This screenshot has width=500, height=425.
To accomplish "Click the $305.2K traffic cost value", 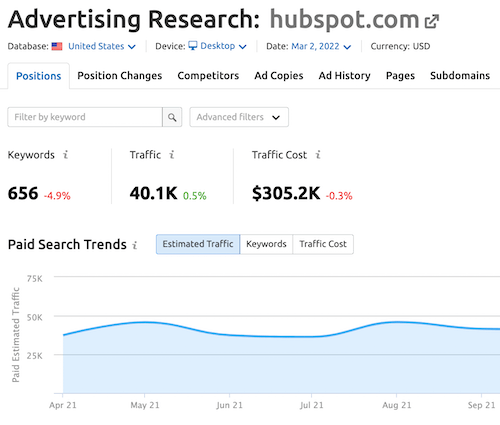I will pos(286,193).
